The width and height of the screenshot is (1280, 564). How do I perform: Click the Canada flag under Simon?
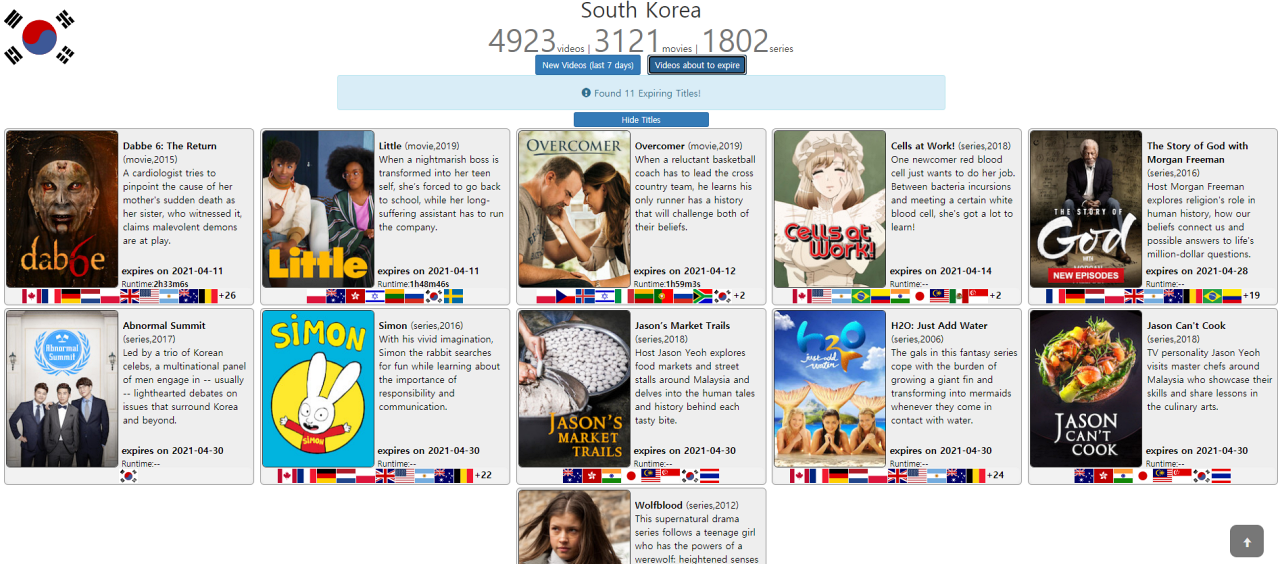(287, 476)
